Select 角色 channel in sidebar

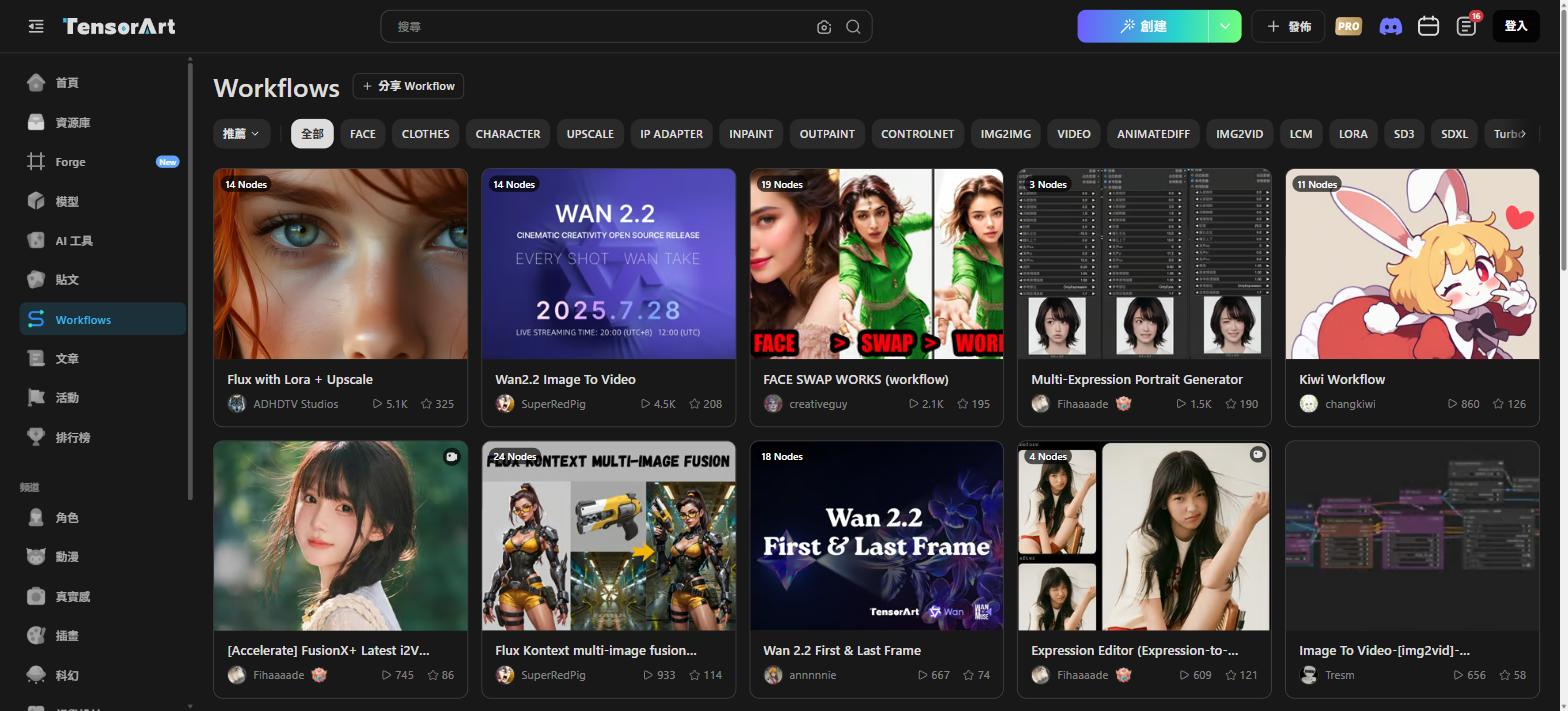[x=102, y=518]
